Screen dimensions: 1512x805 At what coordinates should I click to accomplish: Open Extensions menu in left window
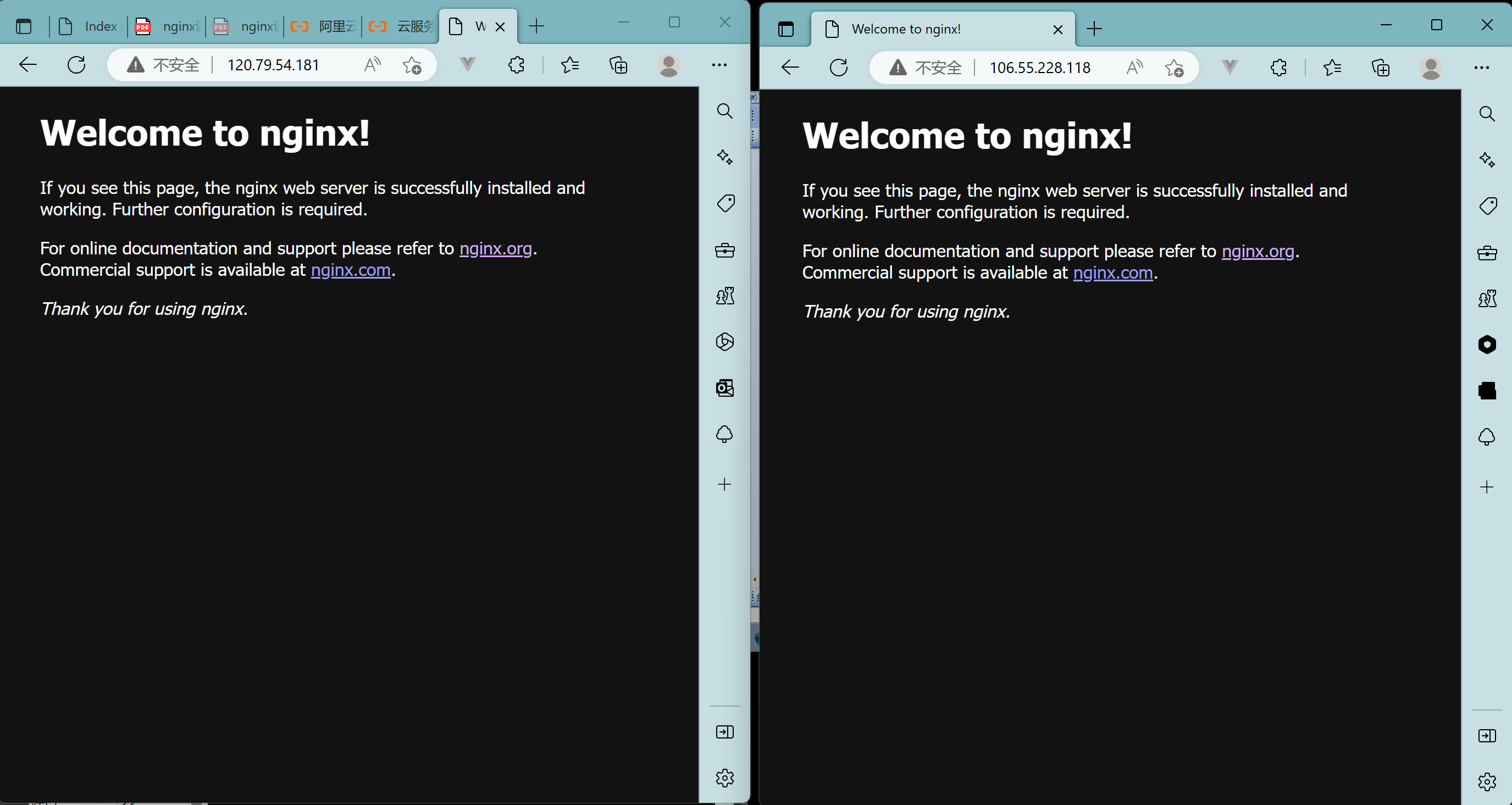[516, 64]
